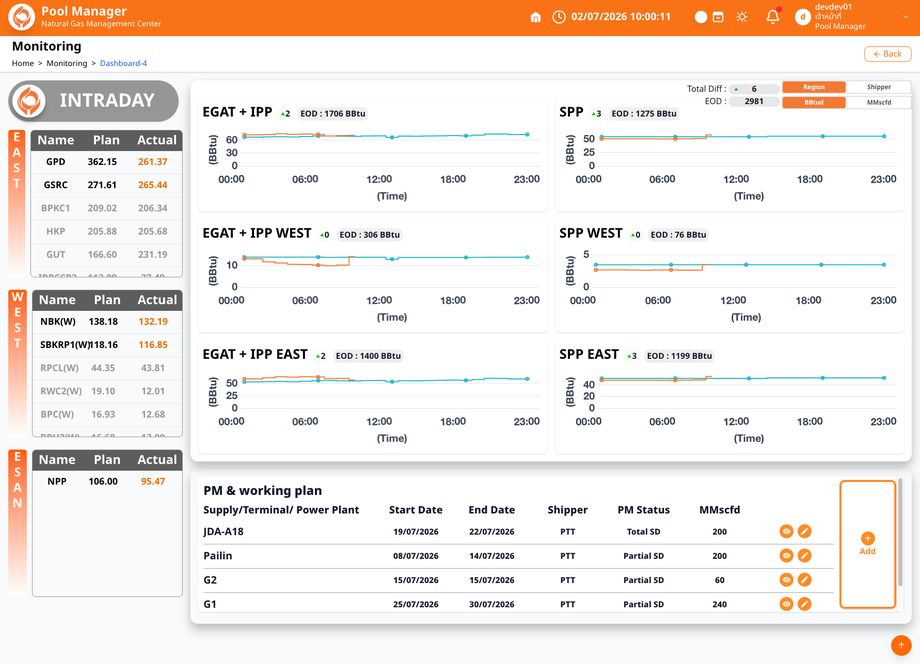
Task: Open the home icon in header
Action: [x=535, y=17]
